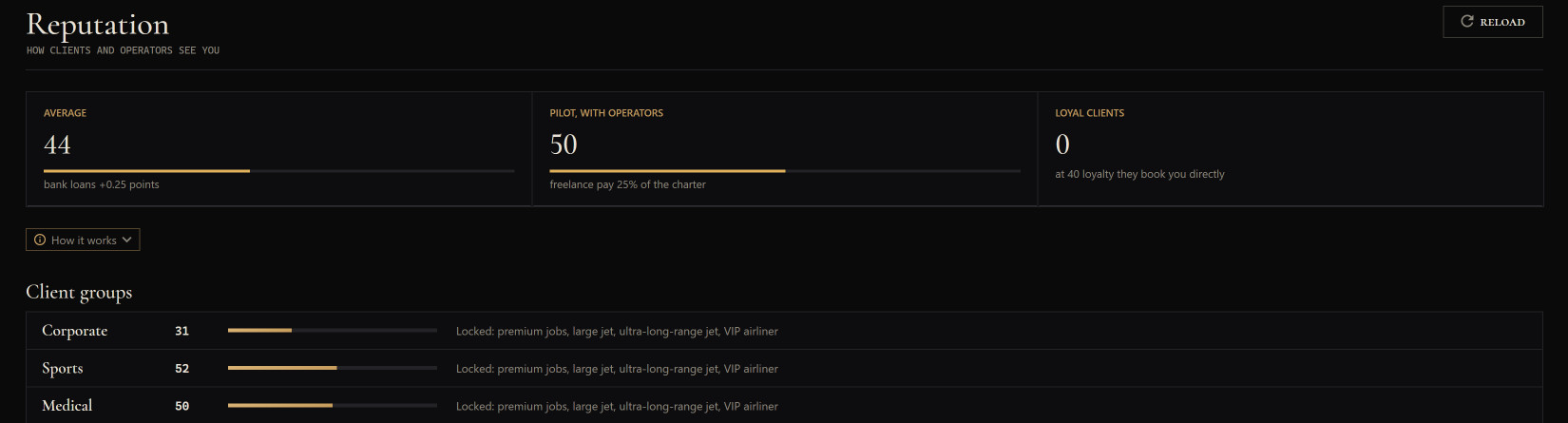Screen dimensions: 1568x423
Task: Open the Pilot, with operators card
Action: point(785,148)
